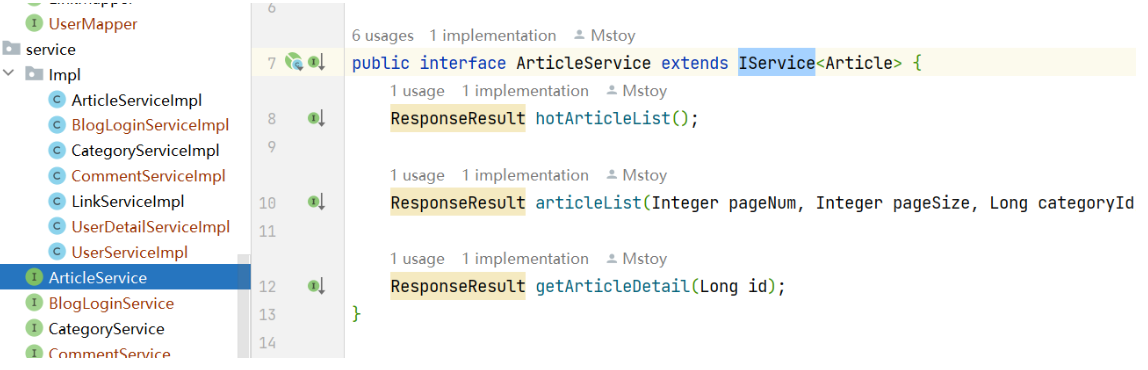Image resolution: width=1148 pixels, height=370 pixels.
Task: Click class icon beside ArticleServiceImpl
Action: tap(56, 100)
